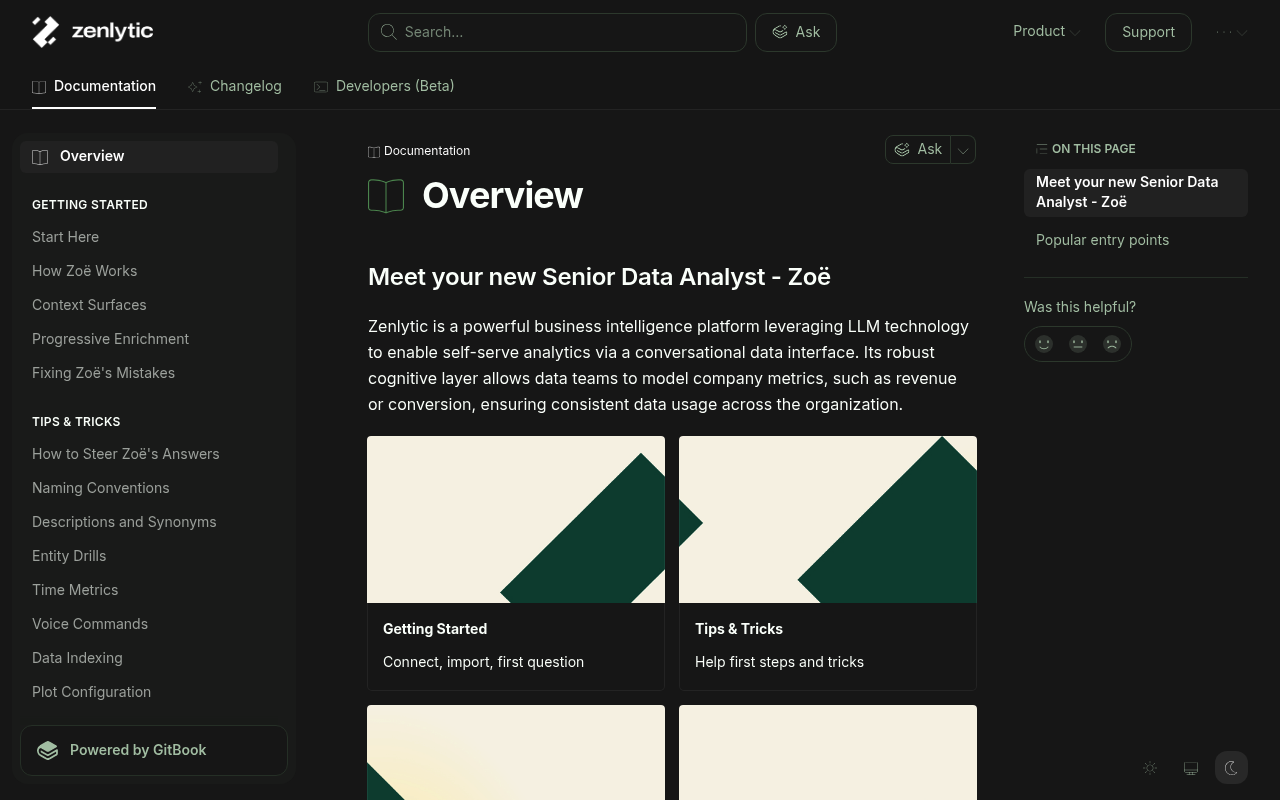
Task: Open Powered by GitBook link
Action: pos(154,751)
